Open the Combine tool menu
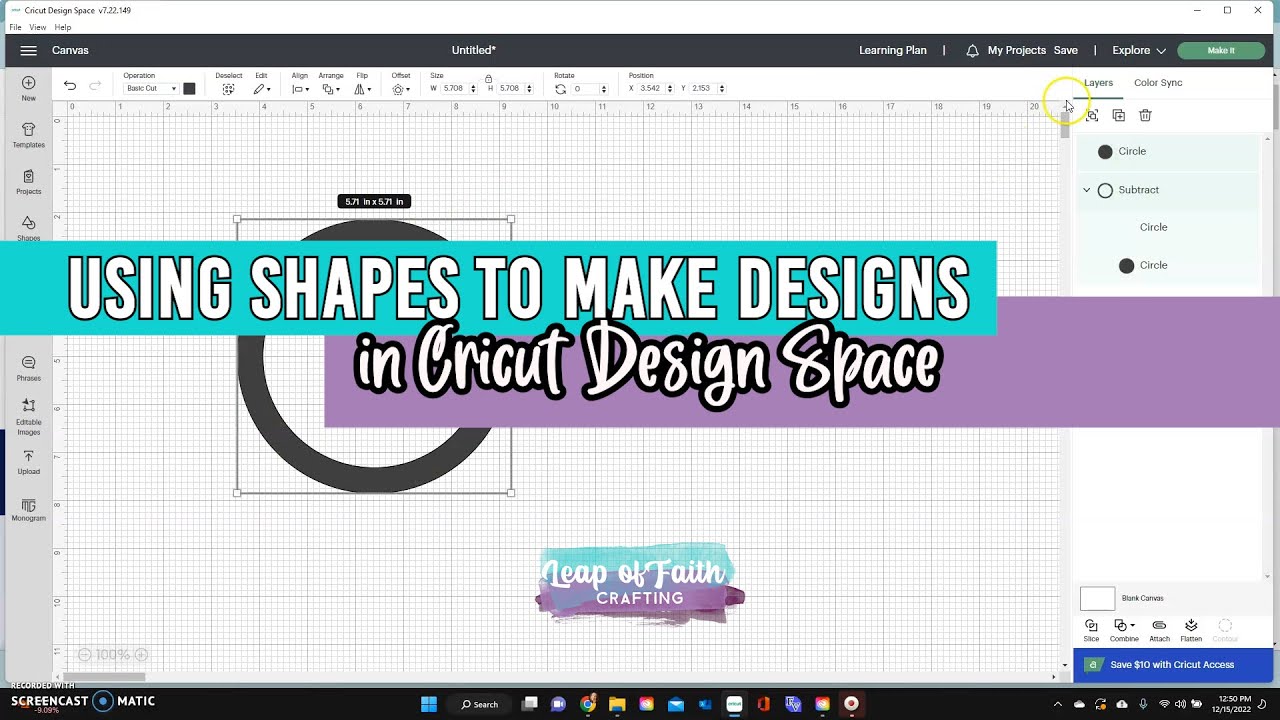 1124,630
